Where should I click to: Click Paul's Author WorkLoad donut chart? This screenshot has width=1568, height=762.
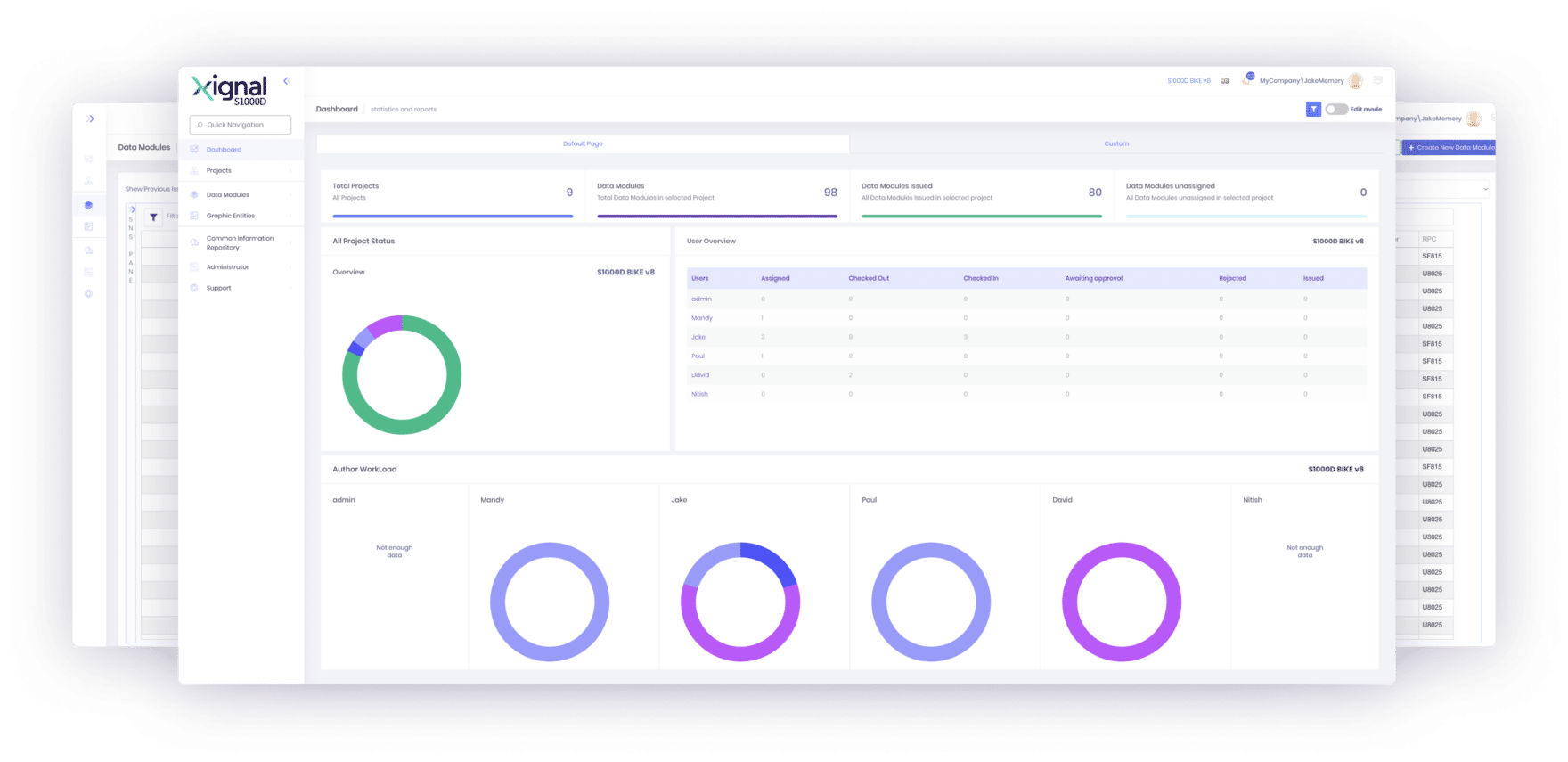tap(931, 602)
